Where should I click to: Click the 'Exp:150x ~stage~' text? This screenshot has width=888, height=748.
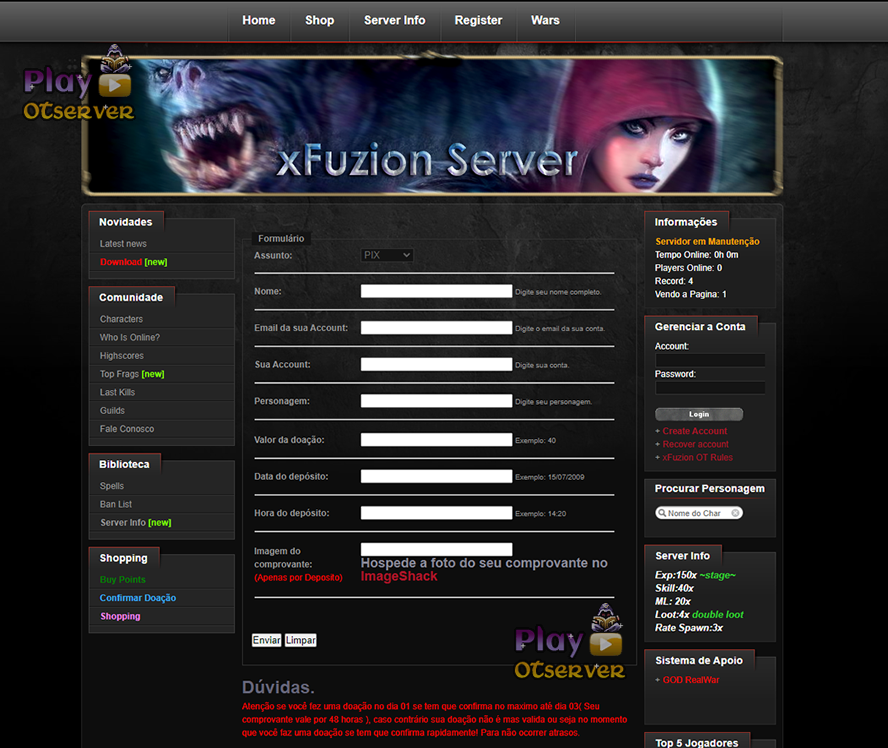coord(695,575)
